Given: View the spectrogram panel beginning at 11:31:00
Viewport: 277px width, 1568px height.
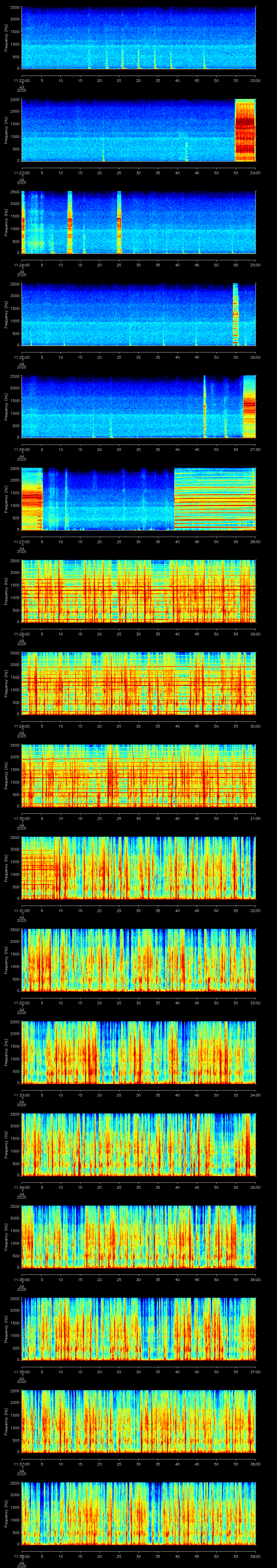Looking at the screenshot, I should click(138, 868).
